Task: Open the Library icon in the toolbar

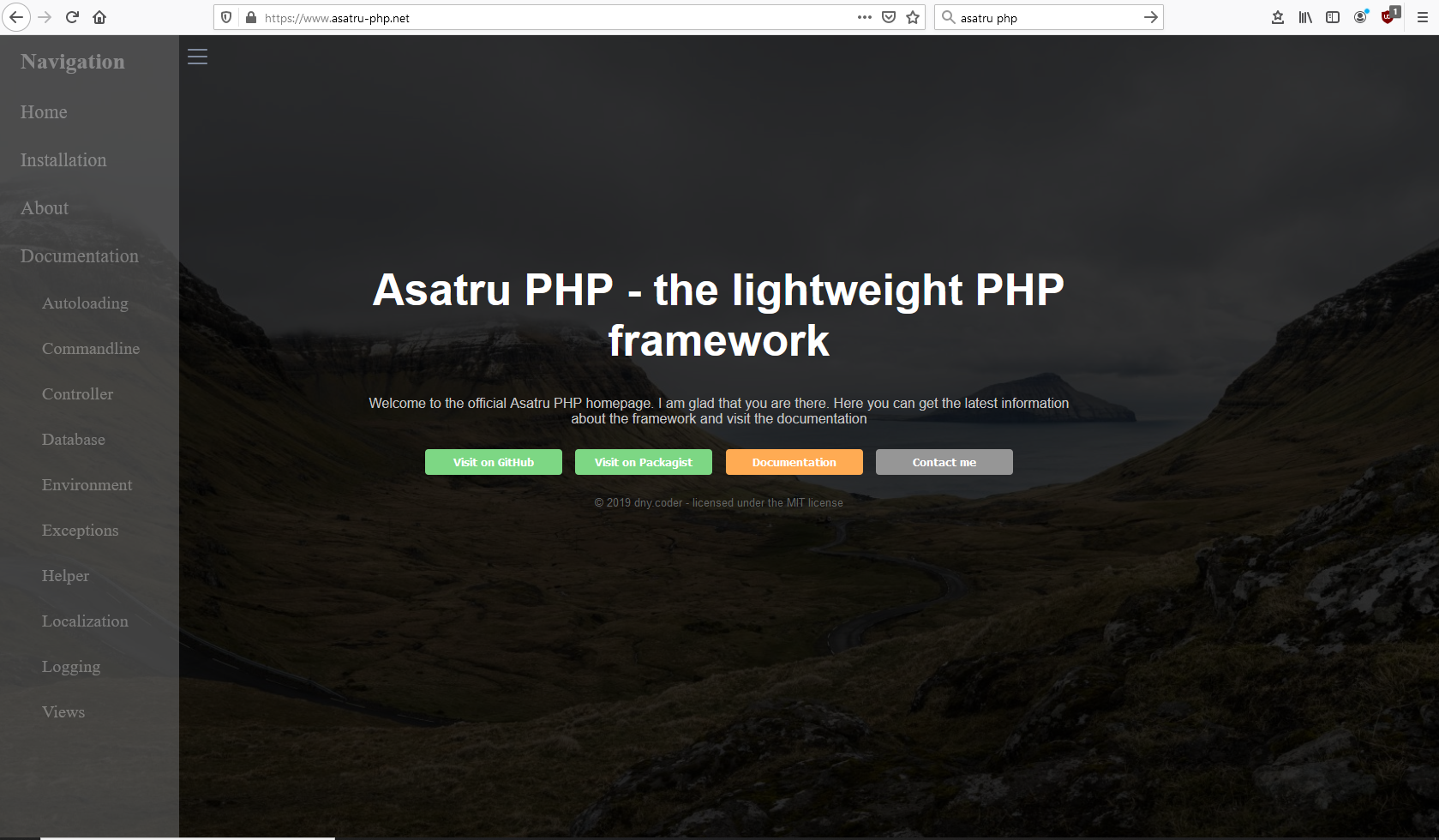Action: pyautogui.click(x=1304, y=17)
